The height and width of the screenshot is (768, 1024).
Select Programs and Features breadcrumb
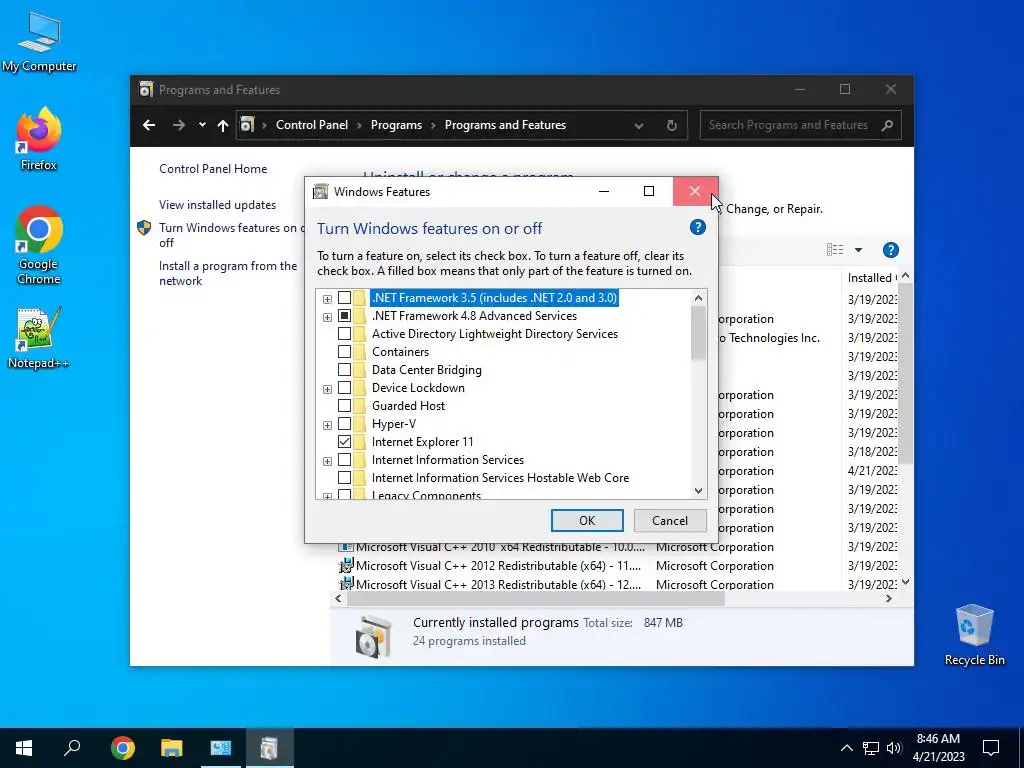tap(505, 125)
